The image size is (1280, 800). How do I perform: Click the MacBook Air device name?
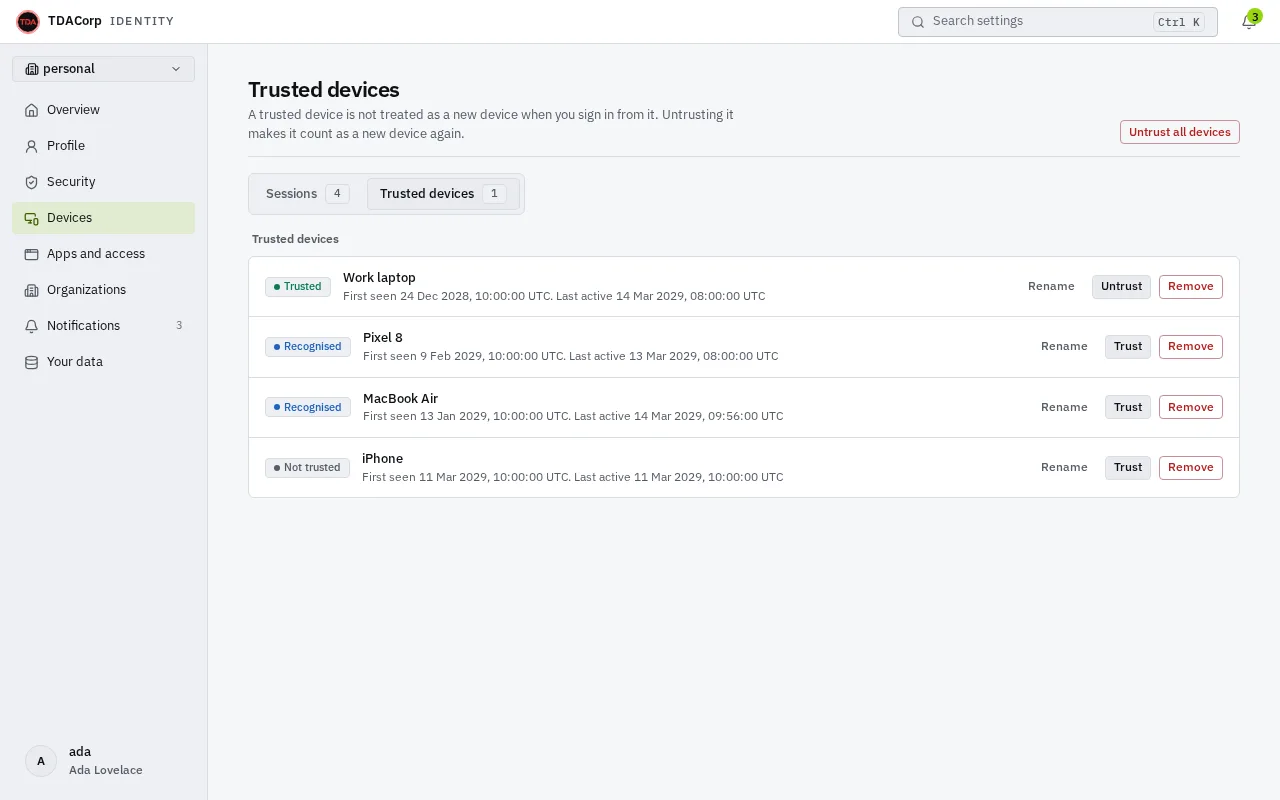(x=400, y=398)
